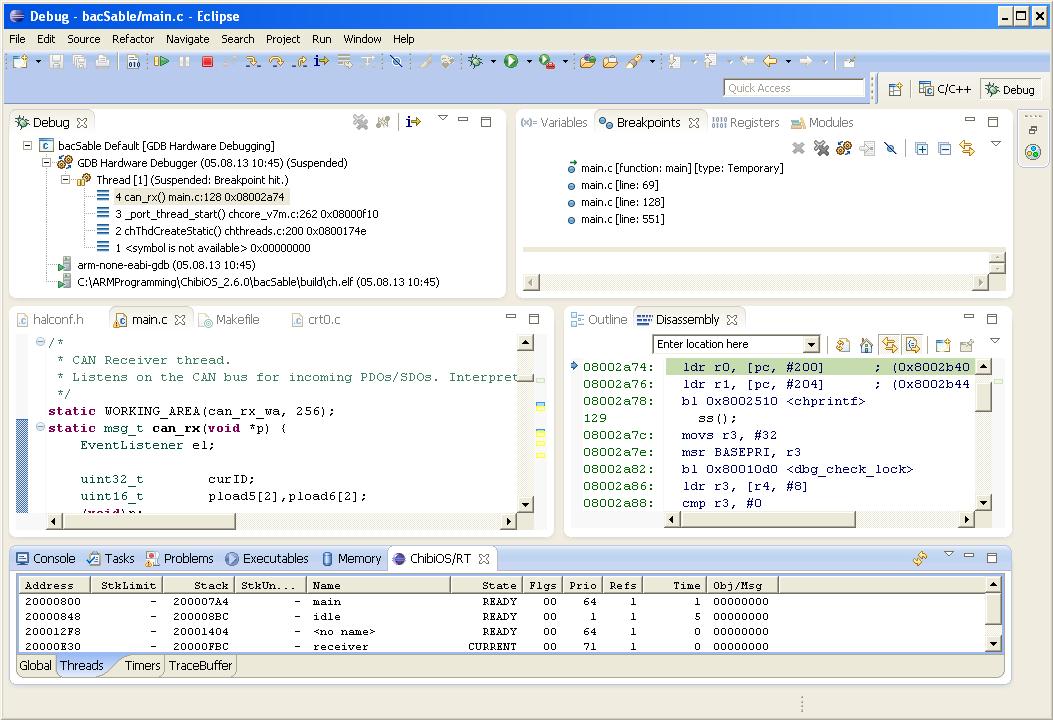The height and width of the screenshot is (720, 1053).
Task: Toggle Show Source in Disassembly view
Action: point(912,345)
